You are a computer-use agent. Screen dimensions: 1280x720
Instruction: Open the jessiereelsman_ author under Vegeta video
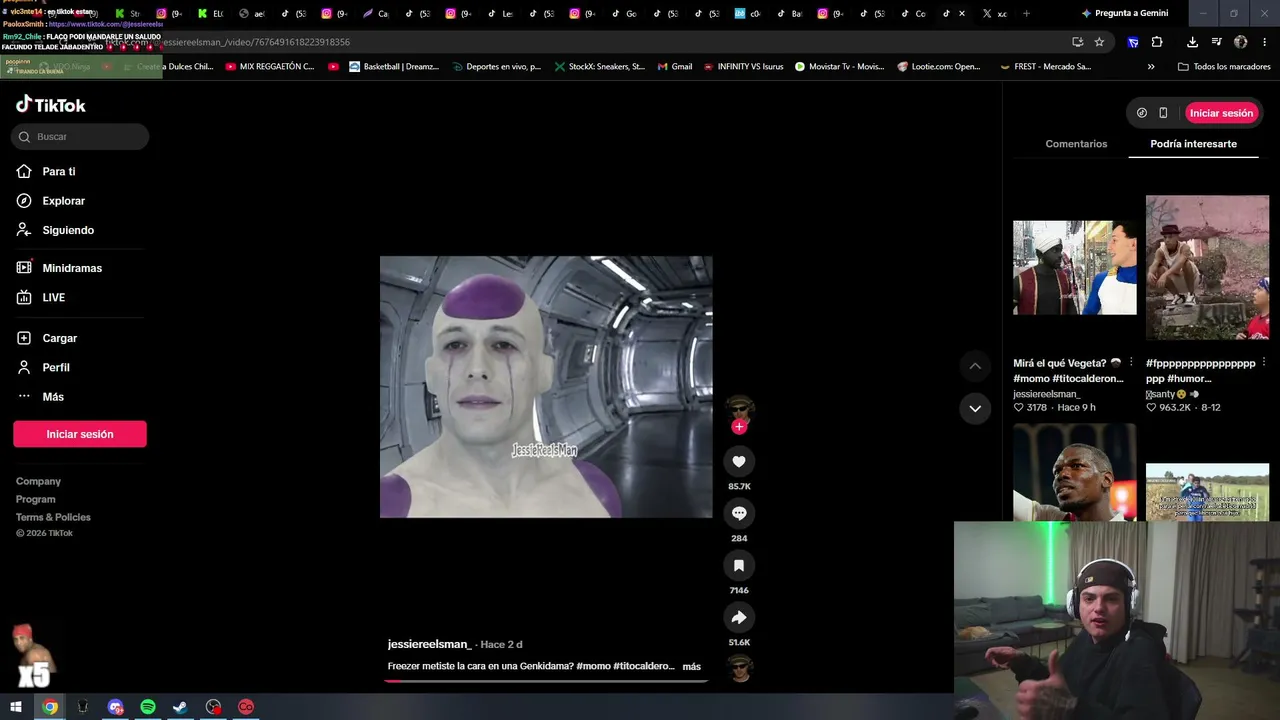tap(1047, 394)
